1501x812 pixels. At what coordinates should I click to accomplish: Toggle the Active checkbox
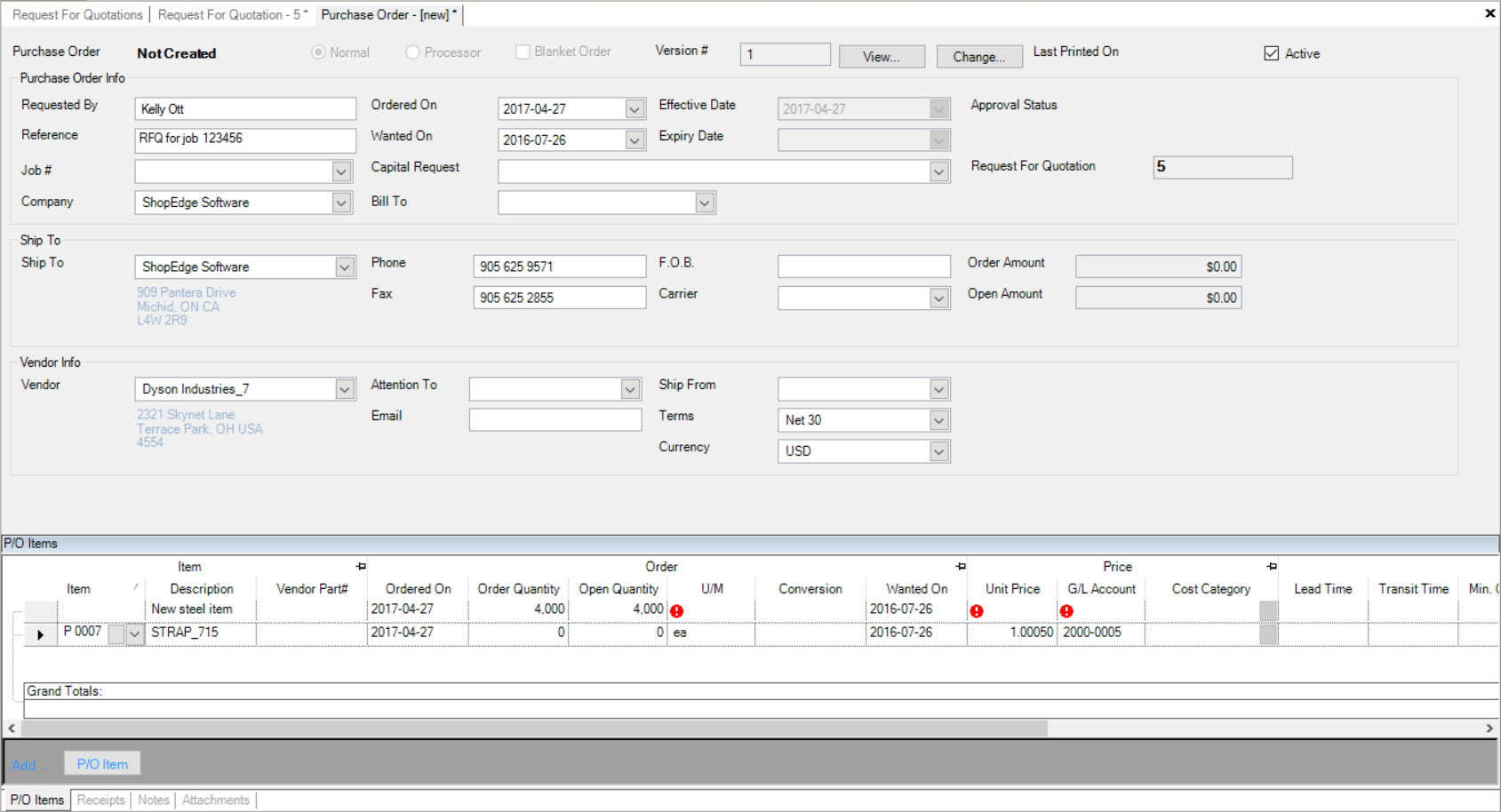click(1272, 53)
